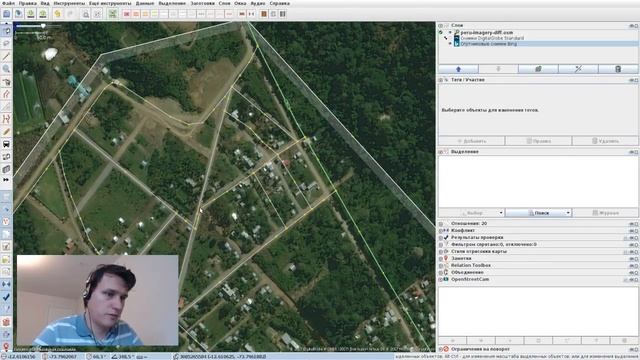Choose the Select objects tool in the left toolbar
This screenshot has width=640, height=360.
pos(6,31)
